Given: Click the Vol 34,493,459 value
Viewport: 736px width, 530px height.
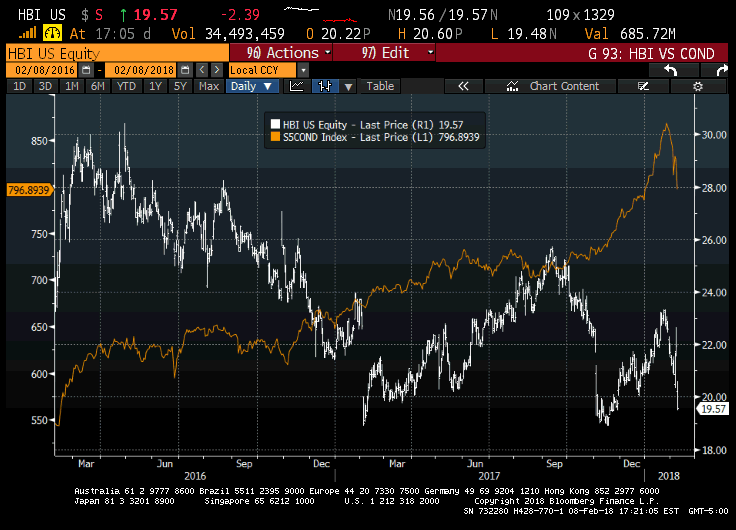Looking at the screenshot, I should click(x=228, y=34).
